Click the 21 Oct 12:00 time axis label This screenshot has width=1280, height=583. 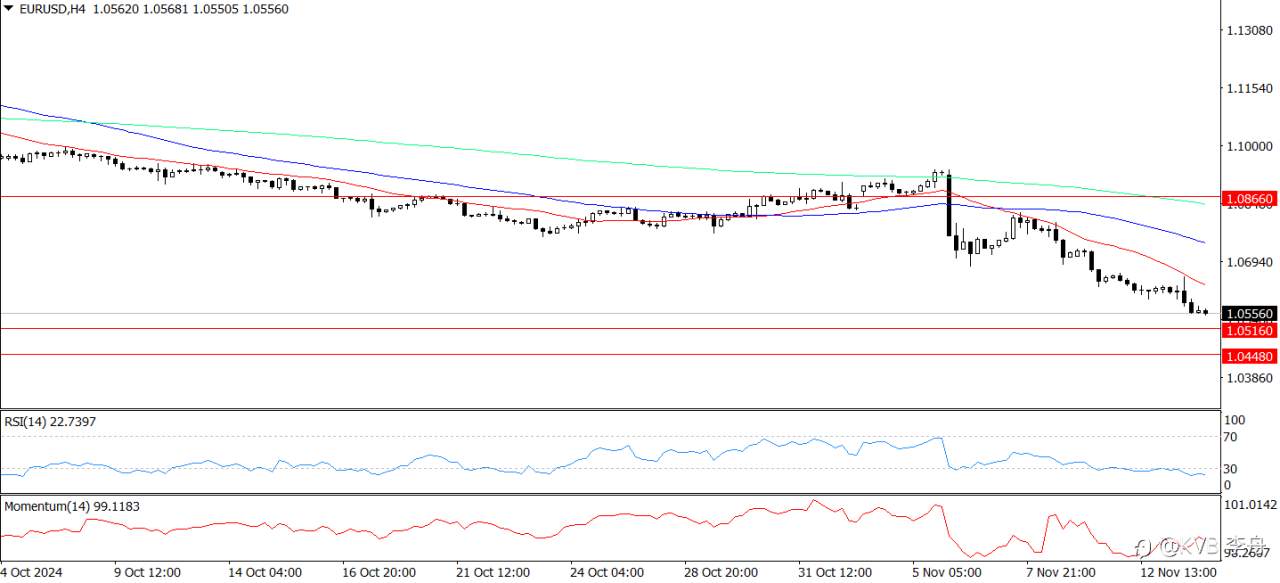(x=492, y=572)
